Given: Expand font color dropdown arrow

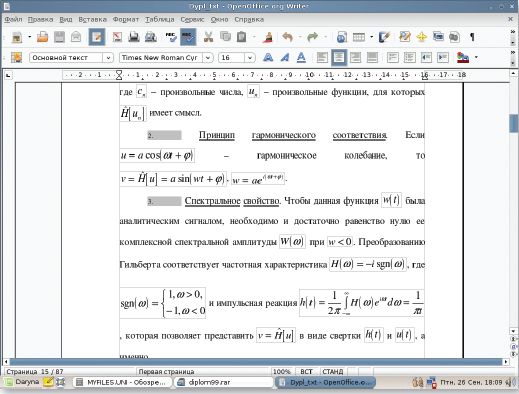Looking at the screenshot, I should [x=476, y=58].
